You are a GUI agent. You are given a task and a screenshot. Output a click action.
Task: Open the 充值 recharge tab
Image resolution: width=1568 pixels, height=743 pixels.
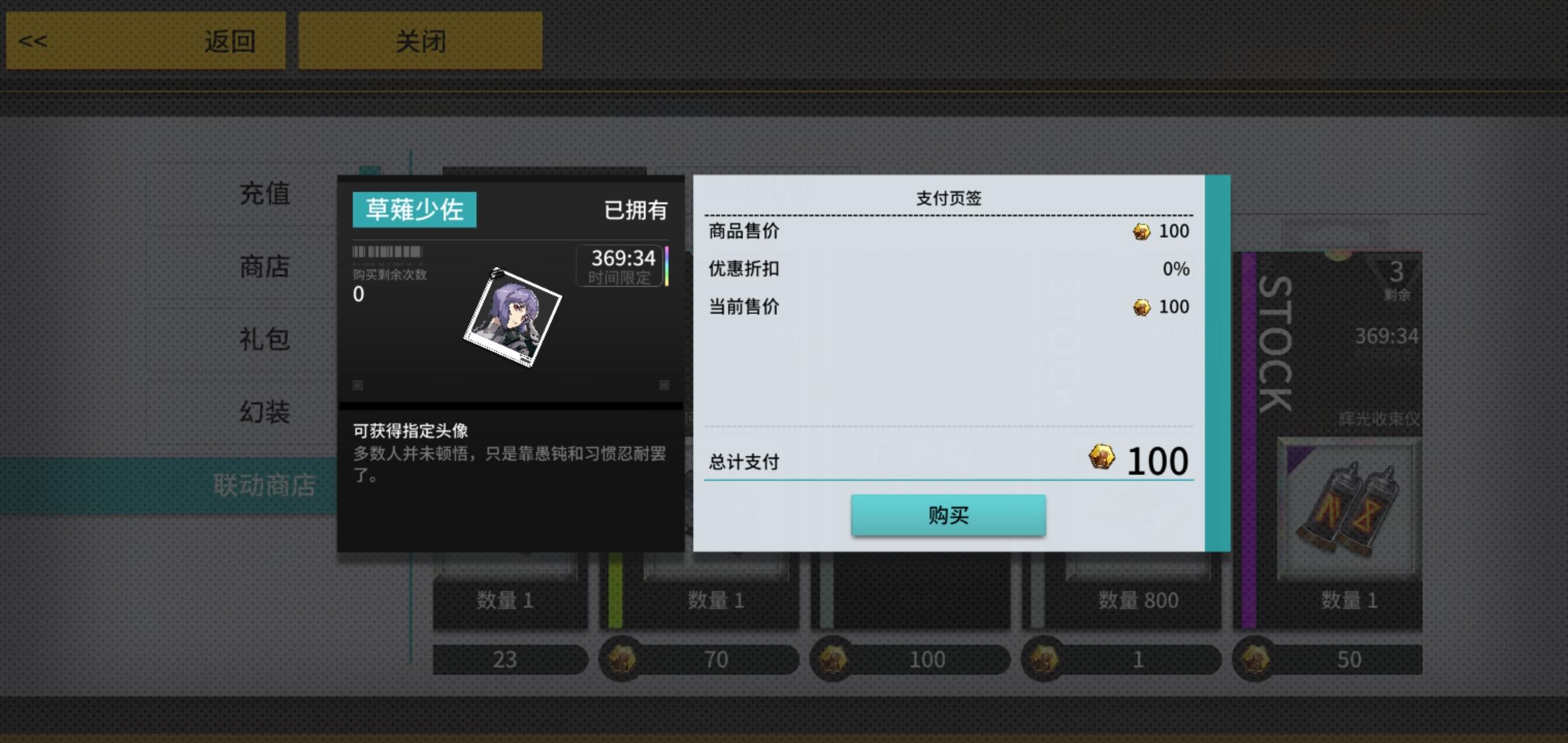(264, 193)
